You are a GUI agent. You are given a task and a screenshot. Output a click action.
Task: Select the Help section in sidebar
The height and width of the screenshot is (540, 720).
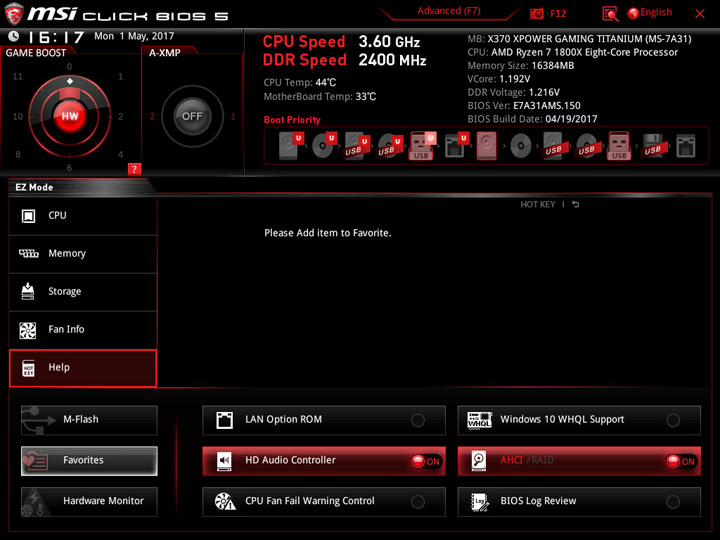point(83,368)
